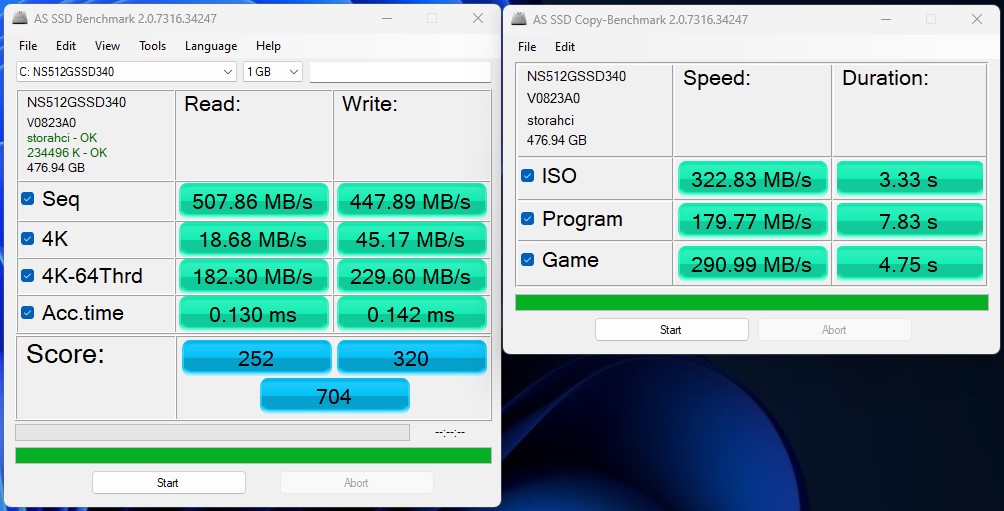Toggle the Acc.time checkbox
The width and height of the screenshot is (1004, 511).
click(28, 312)
